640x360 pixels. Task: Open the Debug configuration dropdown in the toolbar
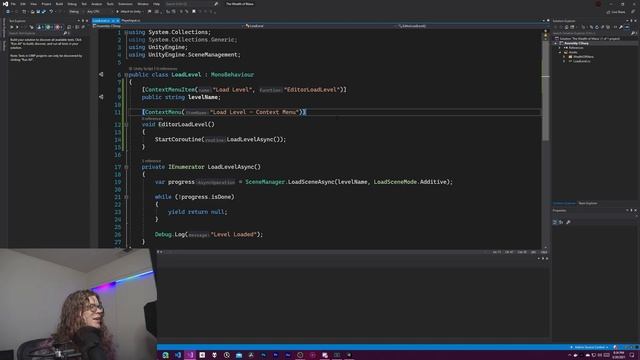(x=76, y=11)
